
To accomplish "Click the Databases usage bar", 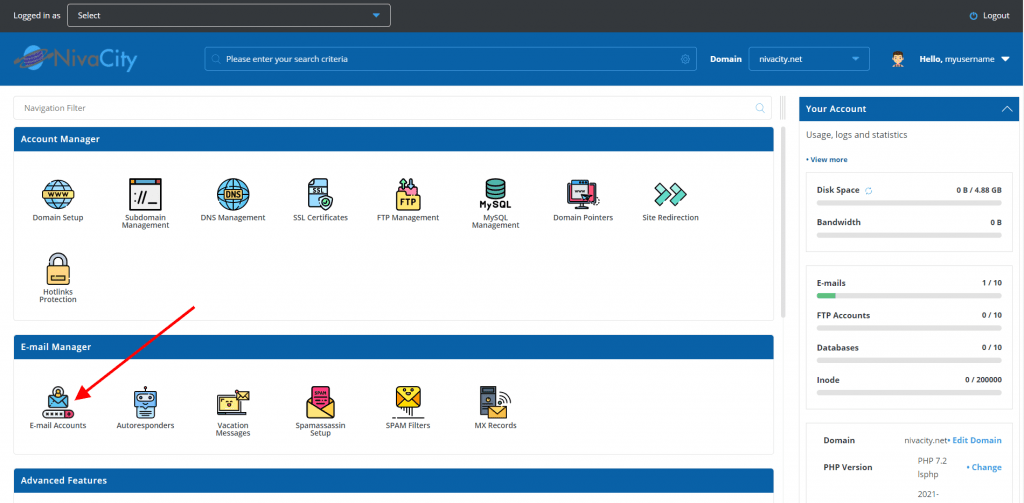I will [x=909, y=361].
